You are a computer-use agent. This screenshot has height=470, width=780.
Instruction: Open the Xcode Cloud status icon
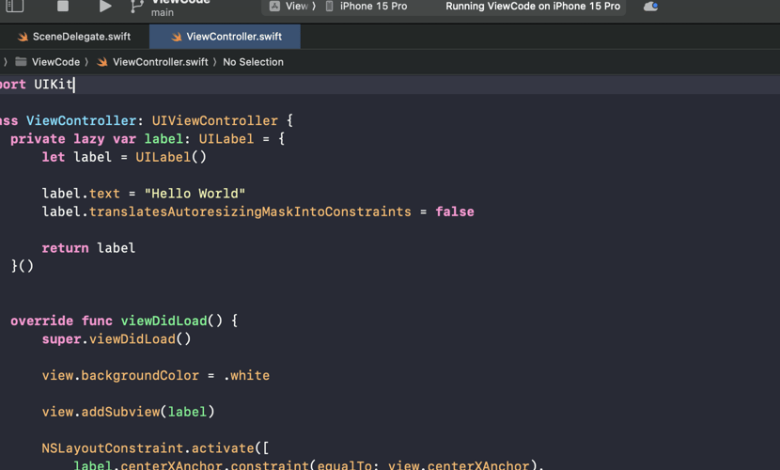[650, 6]
